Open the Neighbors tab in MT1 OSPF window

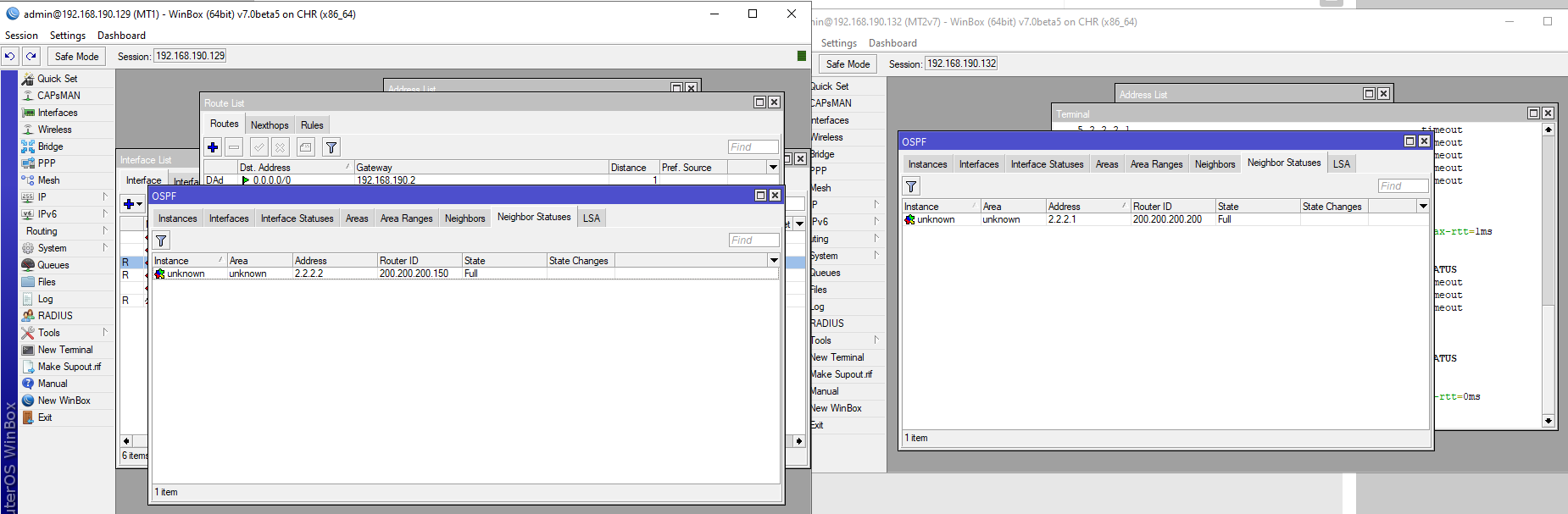pyautogui.click(x=464, y=218)
